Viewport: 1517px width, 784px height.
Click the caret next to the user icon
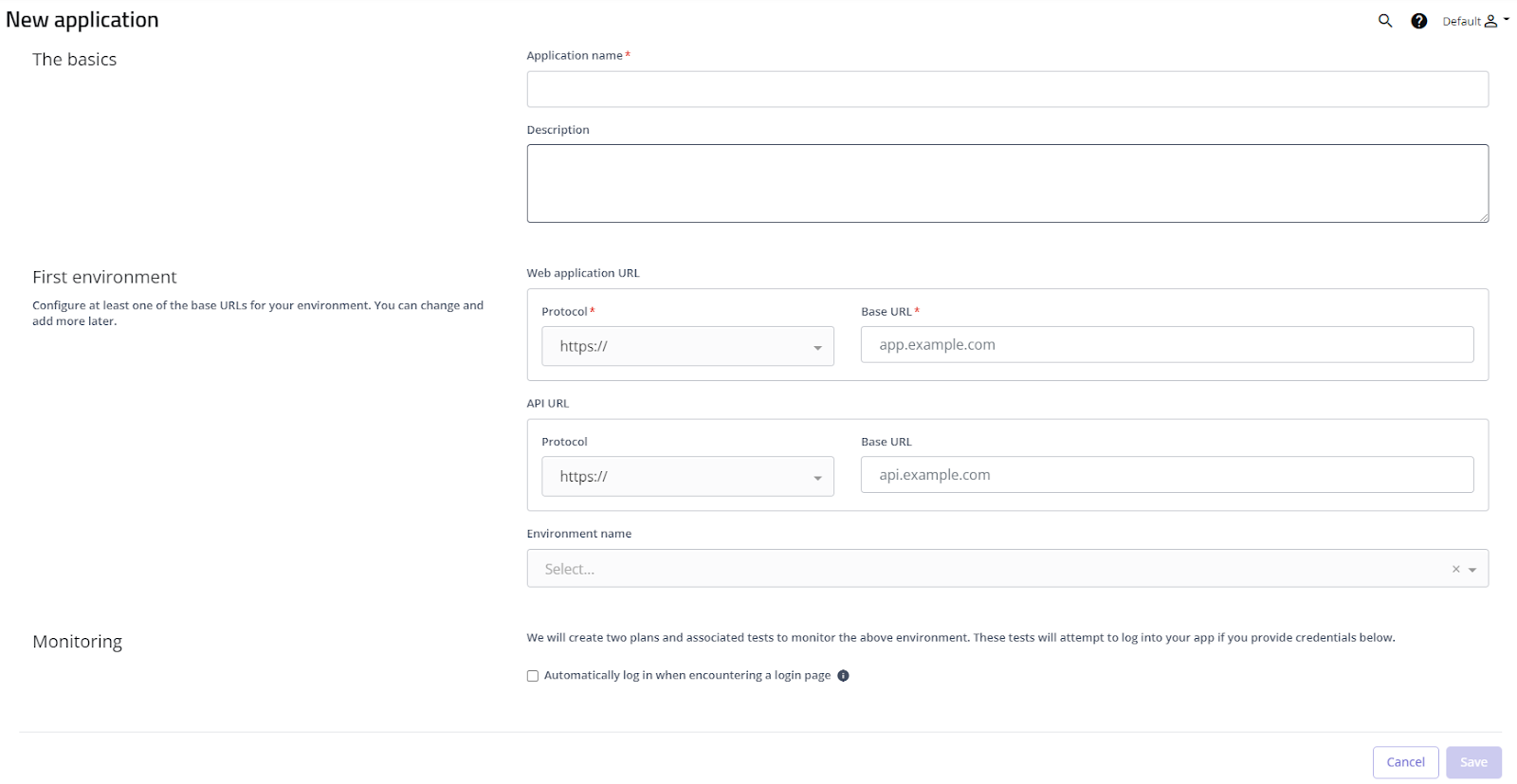point(1507,19)
